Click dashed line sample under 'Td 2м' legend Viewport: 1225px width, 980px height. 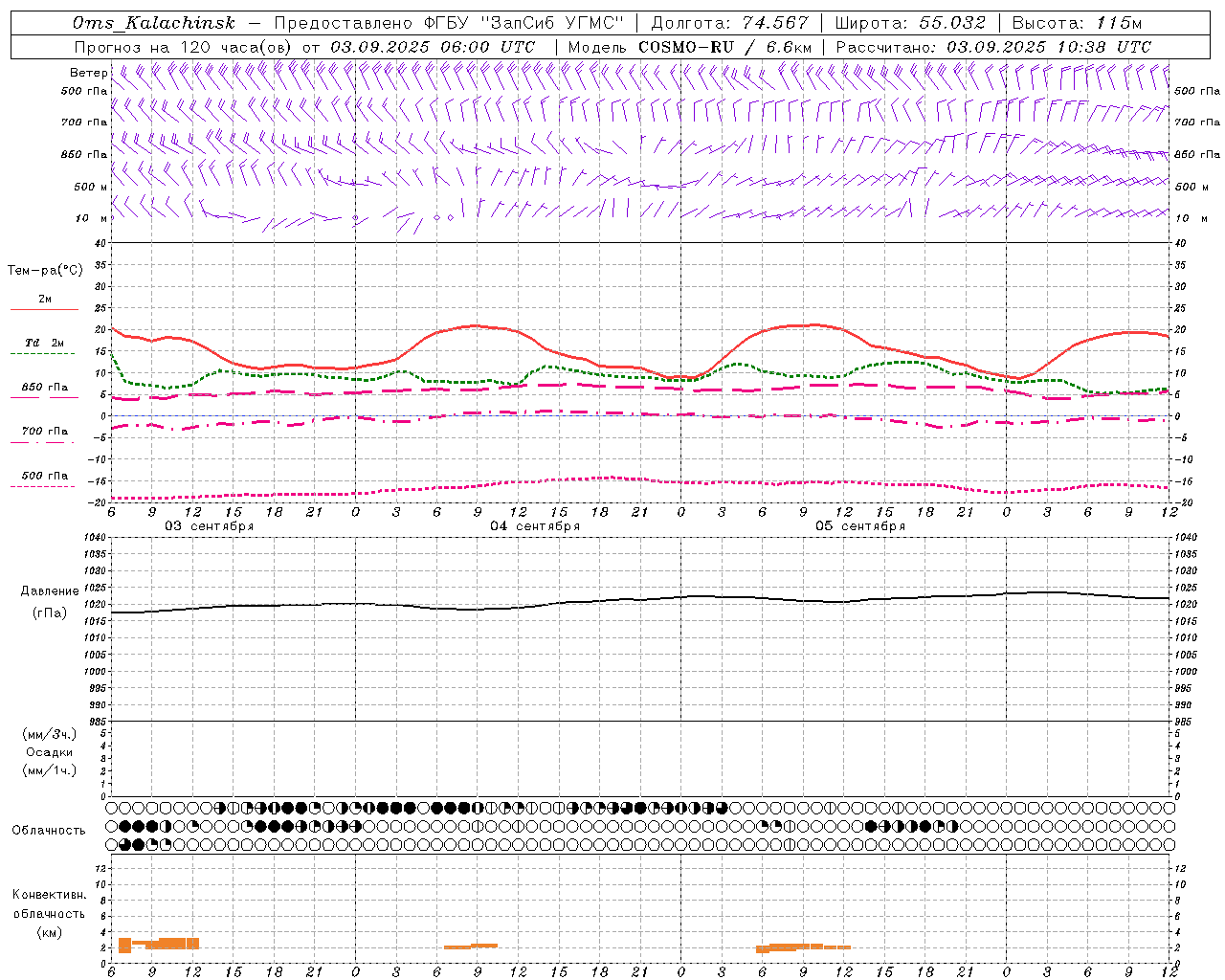(x=43, y=354)
